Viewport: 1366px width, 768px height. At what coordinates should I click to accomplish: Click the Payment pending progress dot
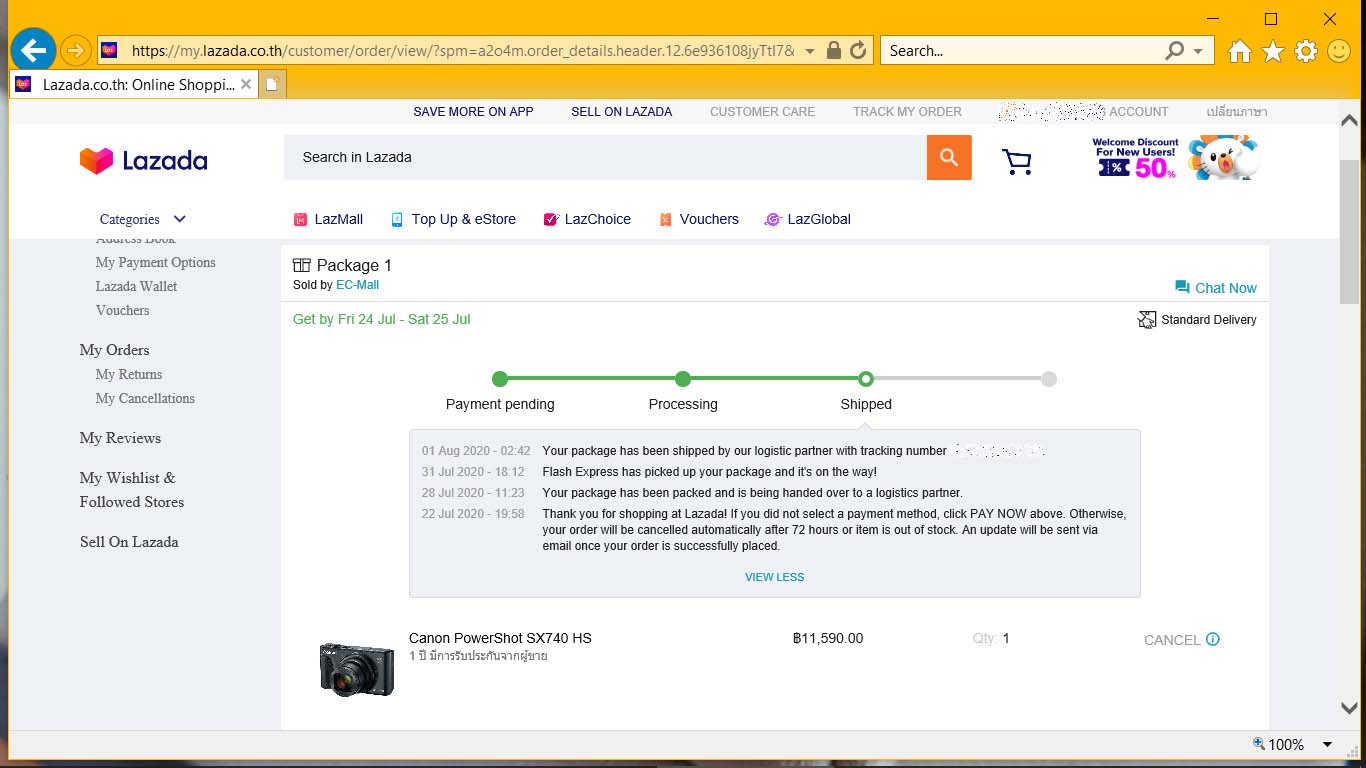click(500, 379)
